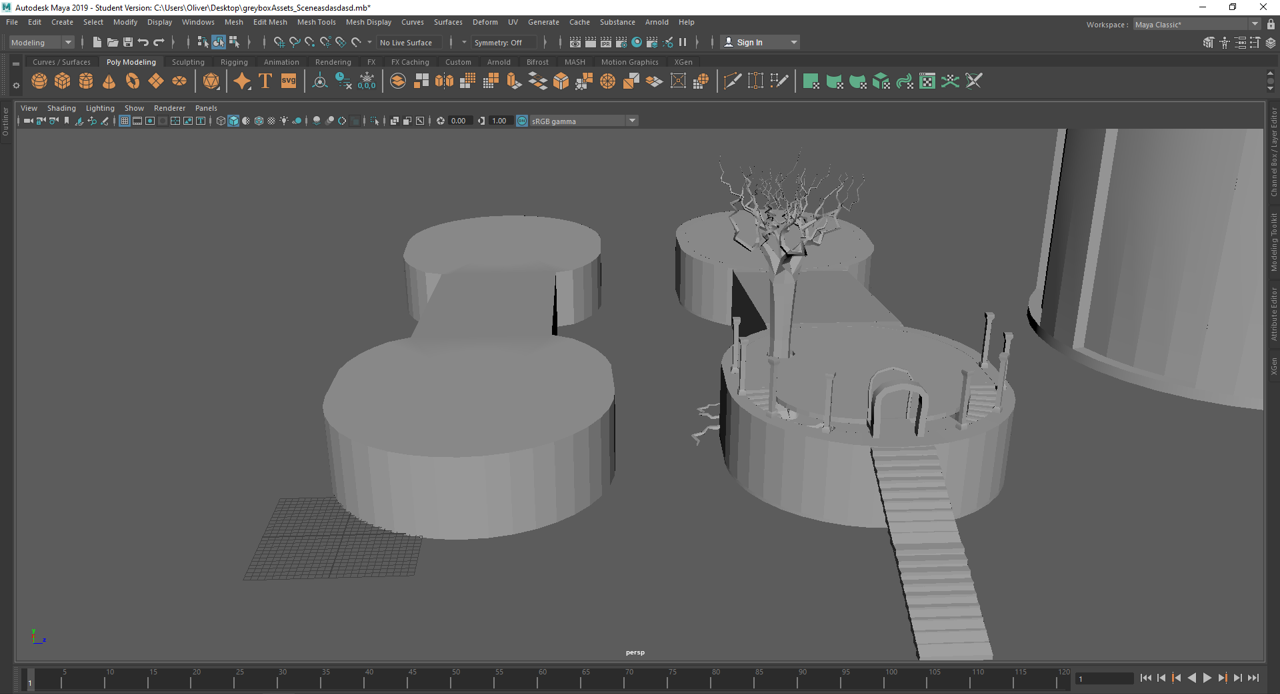Toggle smooth shade all in the viewport
1280x694 pixels.
(x=233, y=121)
